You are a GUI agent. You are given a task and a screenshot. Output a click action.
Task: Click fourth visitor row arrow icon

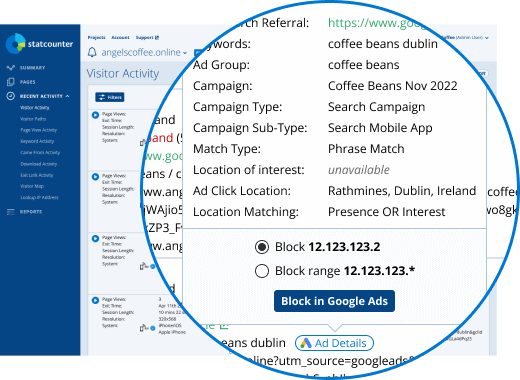tap(95, 300)
